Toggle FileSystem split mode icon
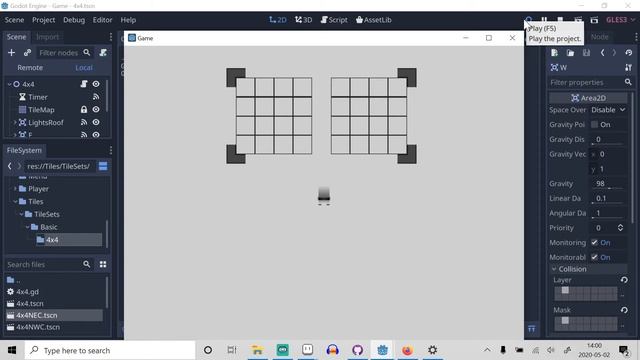 103,166
